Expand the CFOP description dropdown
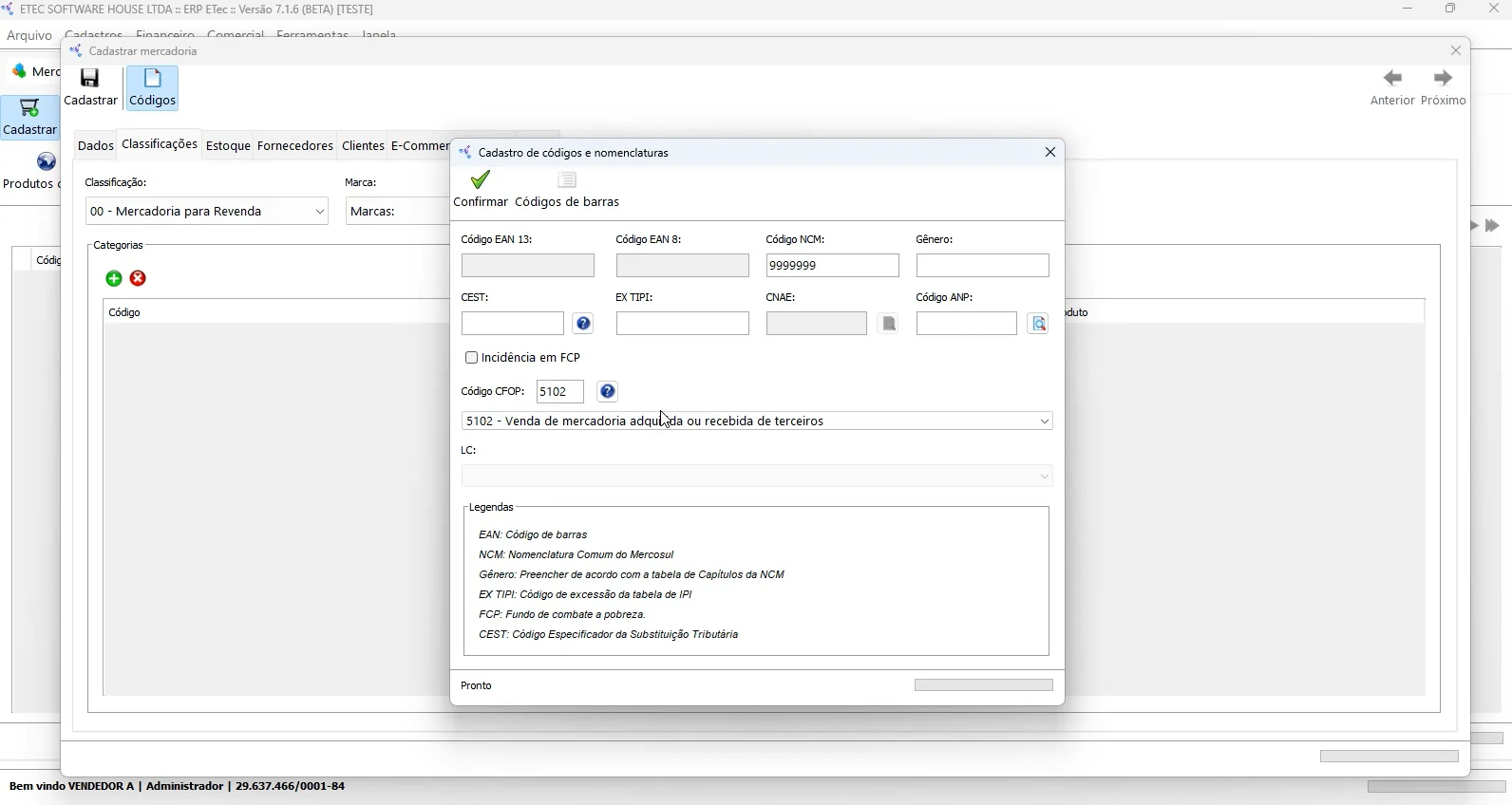1512x805 pixels. click(x=1045, y=421)
